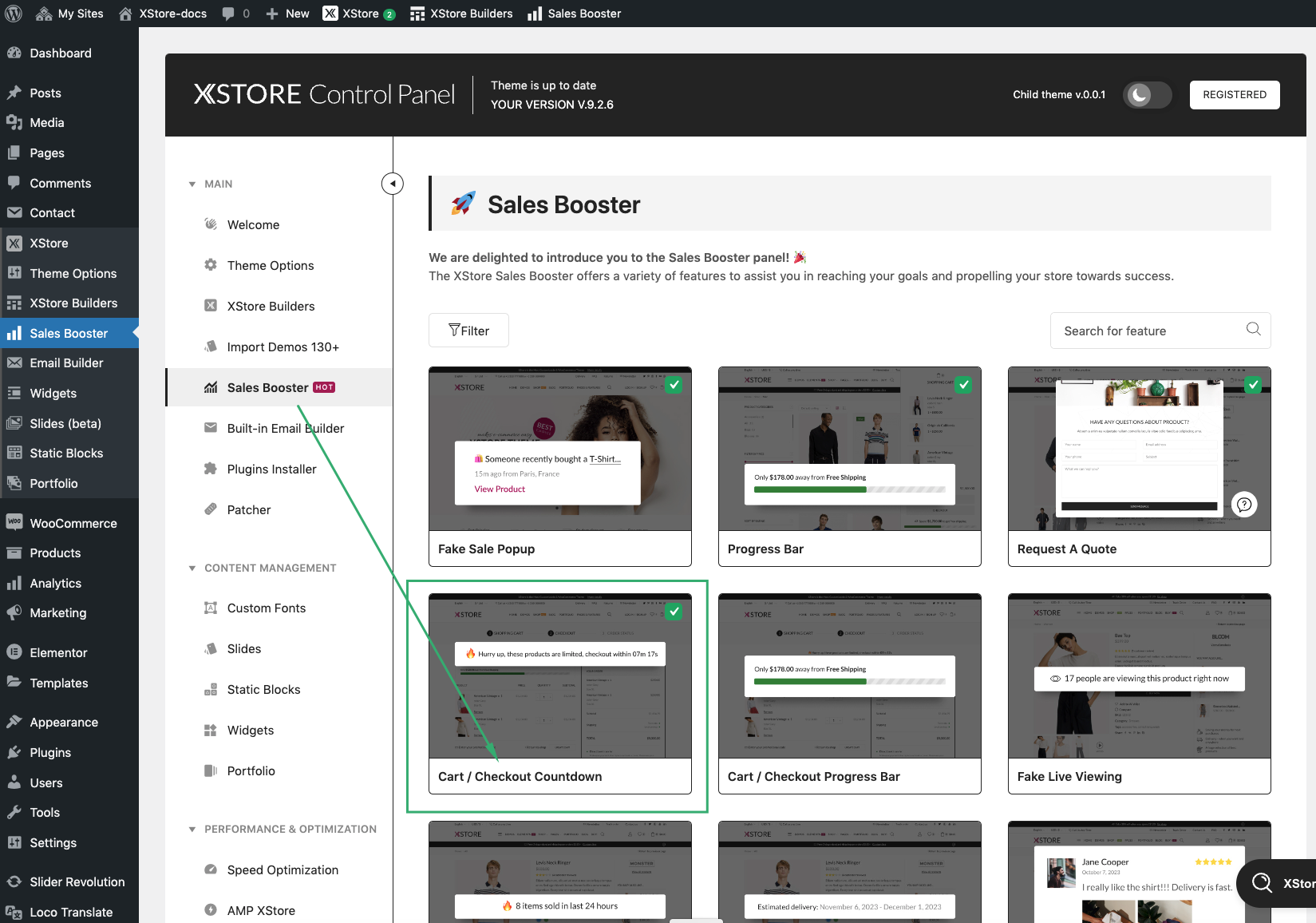The image size is (1316, 923).
Task: Click the search magnifier icon in feature search
Action: click(x=1254, y=329)
